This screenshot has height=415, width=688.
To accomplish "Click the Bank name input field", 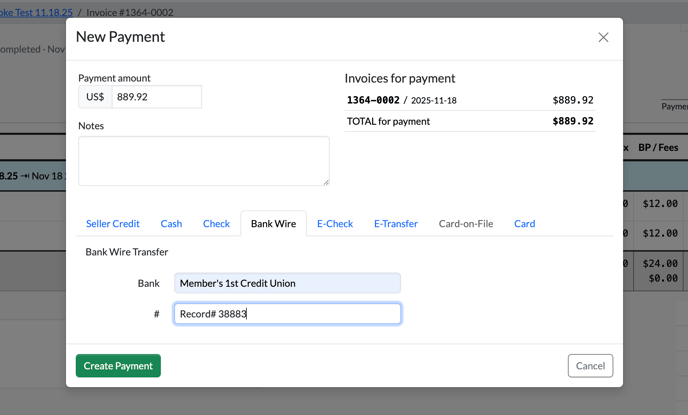I will coord(287,284).
